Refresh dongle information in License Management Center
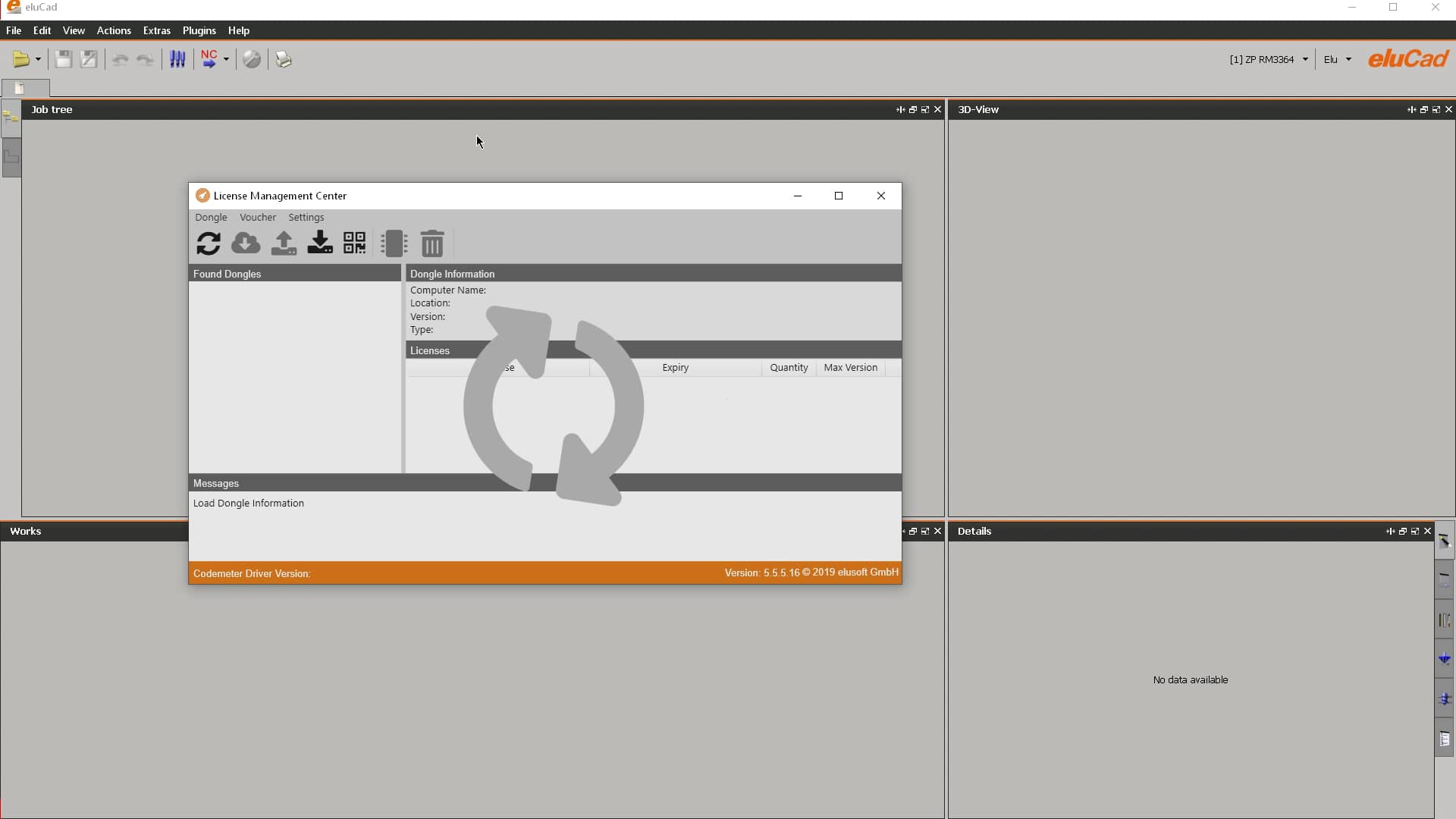 (x=208, y=243)
